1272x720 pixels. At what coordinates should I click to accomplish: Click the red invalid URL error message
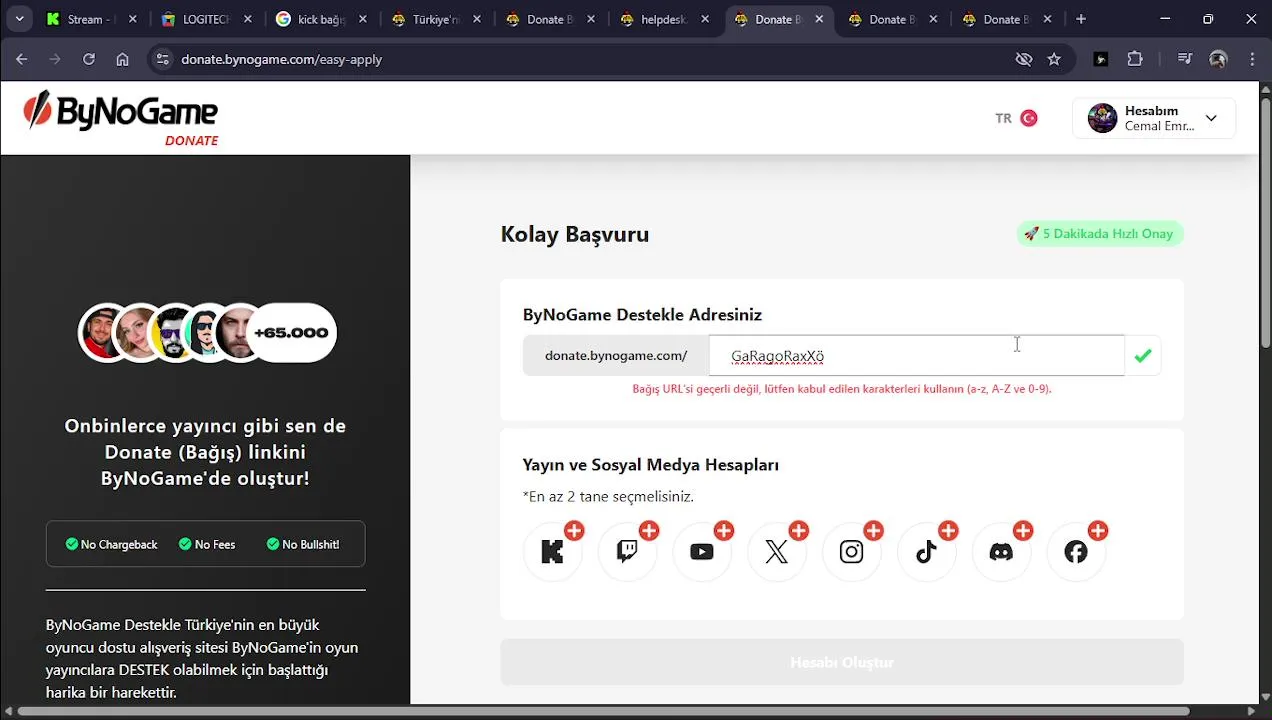(842, 388)
